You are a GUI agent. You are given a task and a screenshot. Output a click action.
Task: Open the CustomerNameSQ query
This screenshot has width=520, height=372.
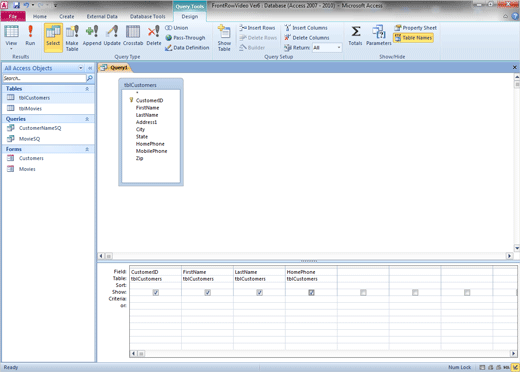click(x=48, y=128)
